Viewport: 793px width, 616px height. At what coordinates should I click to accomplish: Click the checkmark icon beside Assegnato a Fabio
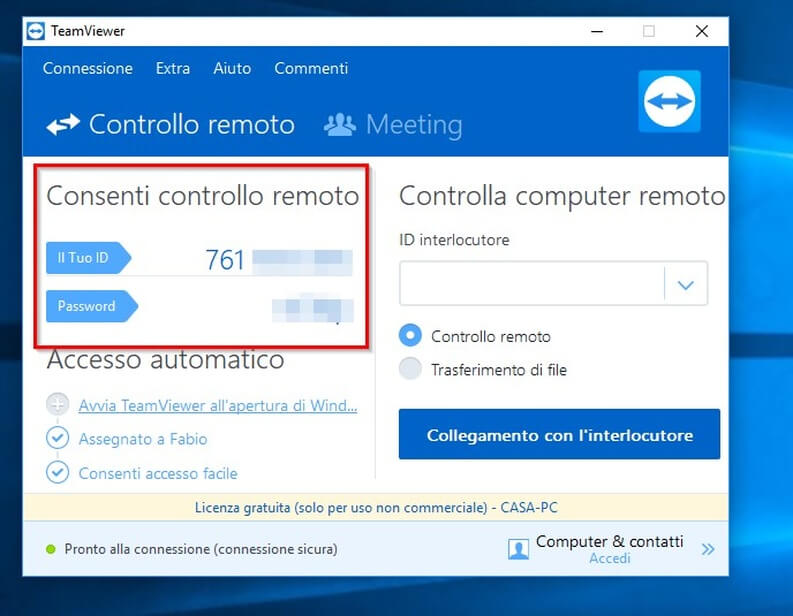click(x=58, y=438)
